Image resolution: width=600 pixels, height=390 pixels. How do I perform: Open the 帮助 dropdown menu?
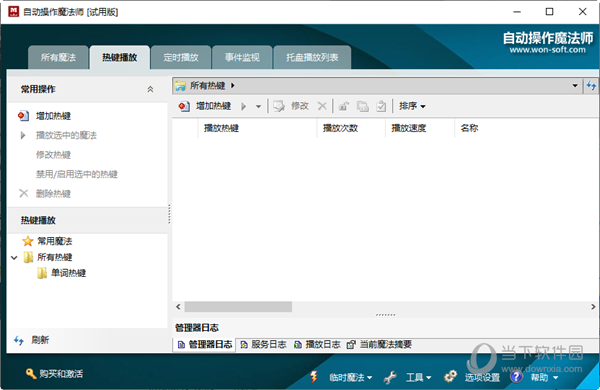544,377
